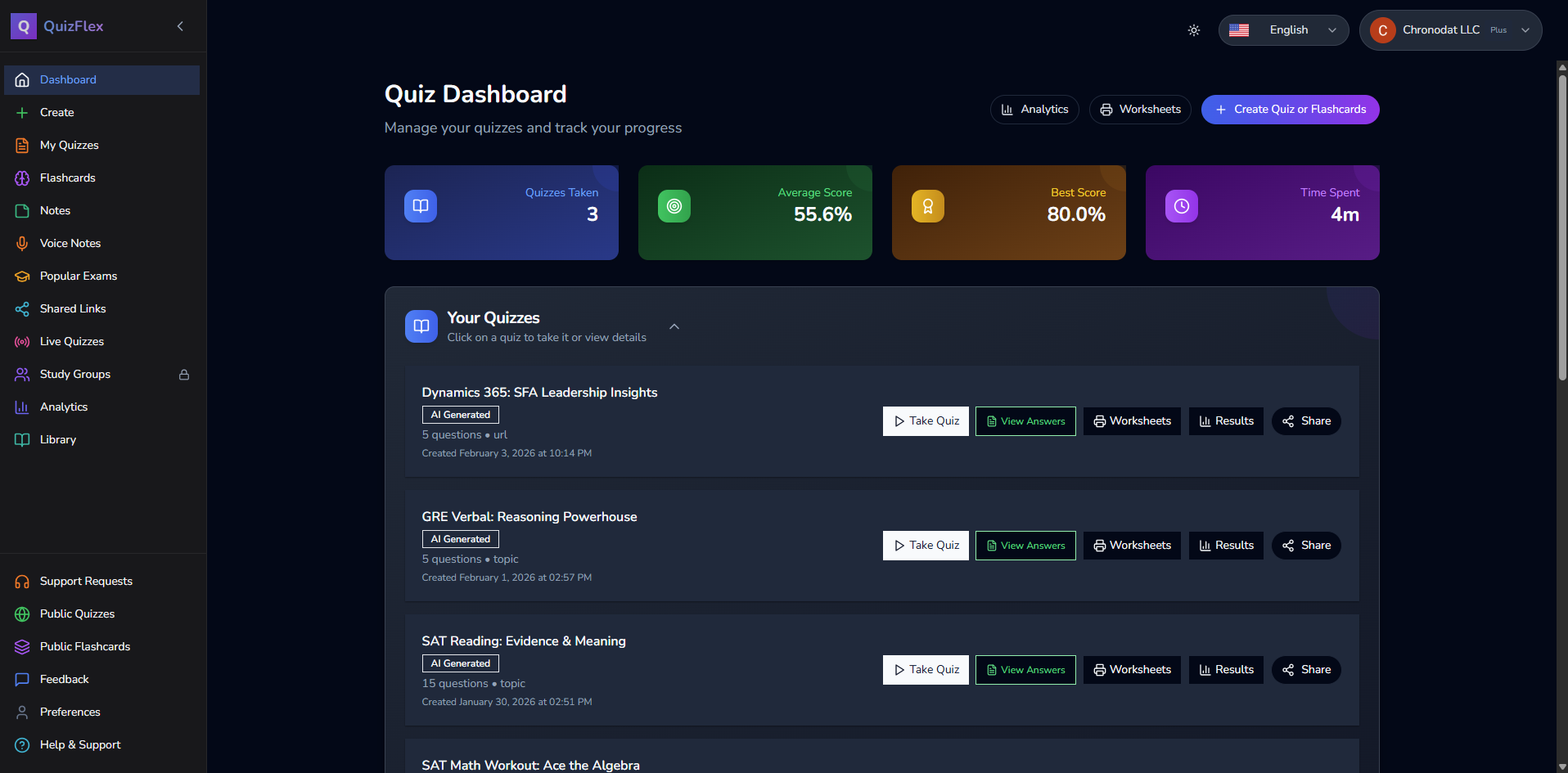
Task: Open the Library book icon
Action: tap(21, 439)
